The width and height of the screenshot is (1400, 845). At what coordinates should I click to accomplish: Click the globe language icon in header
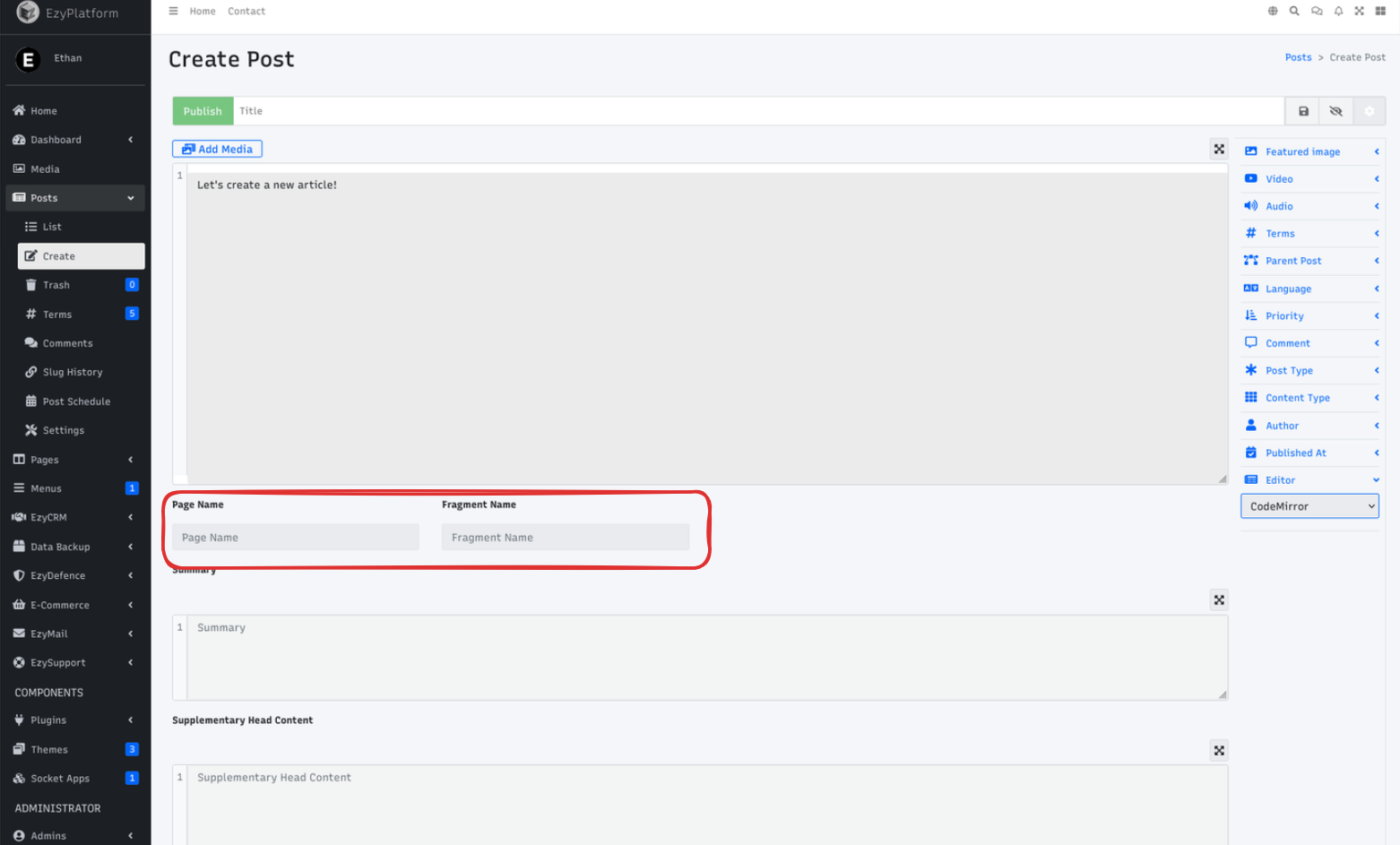1273,12
